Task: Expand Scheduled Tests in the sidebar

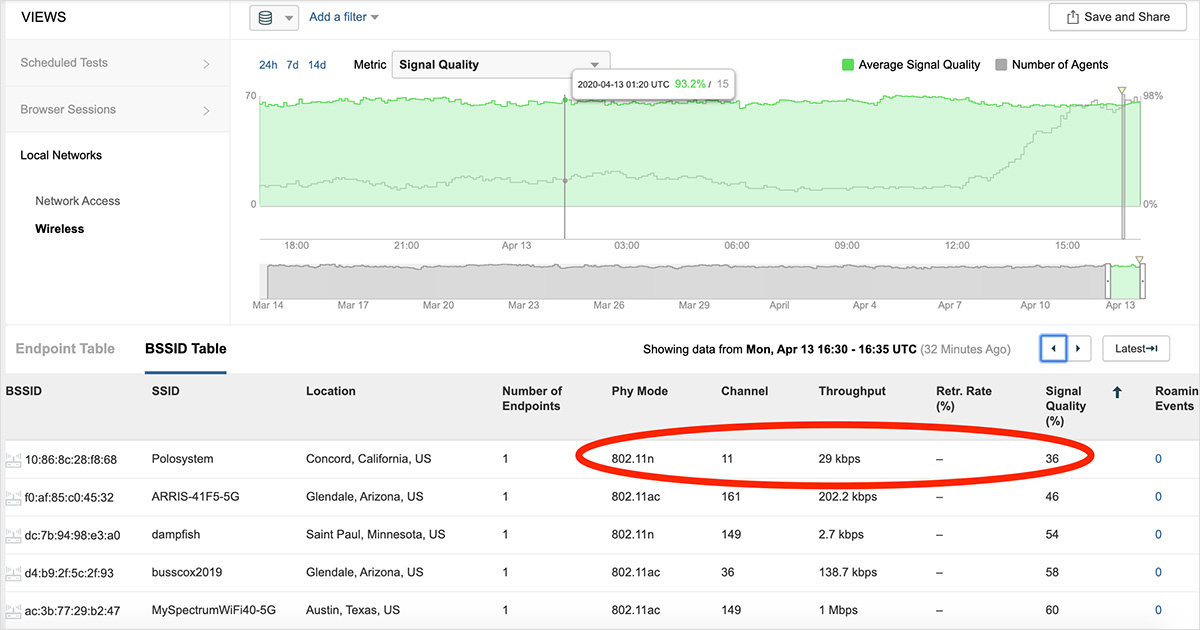Action: click(x=114, y=63)
